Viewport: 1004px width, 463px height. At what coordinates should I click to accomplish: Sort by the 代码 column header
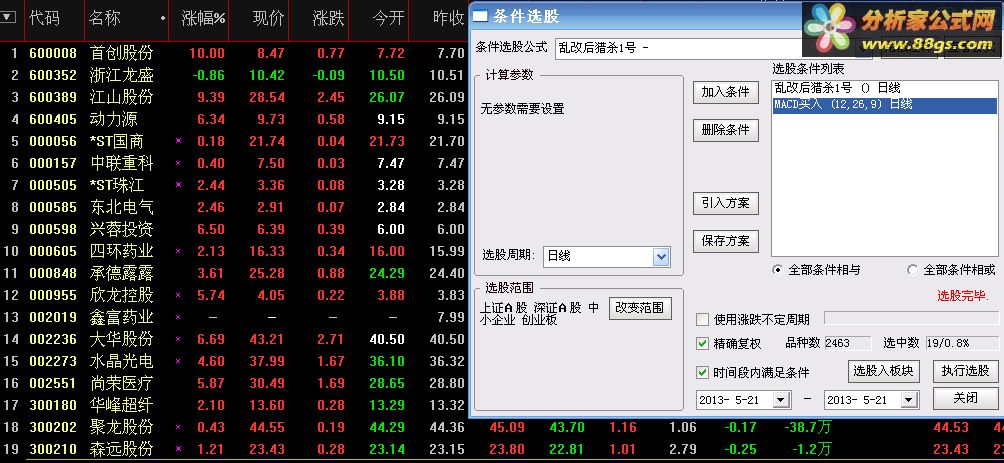(x=45, y=18)
